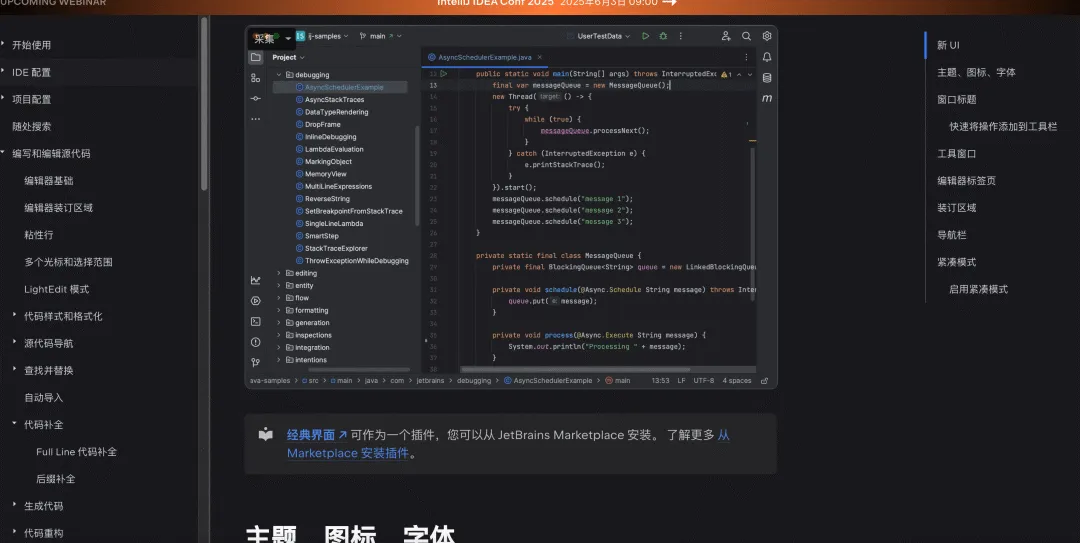This screenshot has height=543, width=1080.
Task: Open the More Actions vertical dots beside Debug
Action: (681, 36)
